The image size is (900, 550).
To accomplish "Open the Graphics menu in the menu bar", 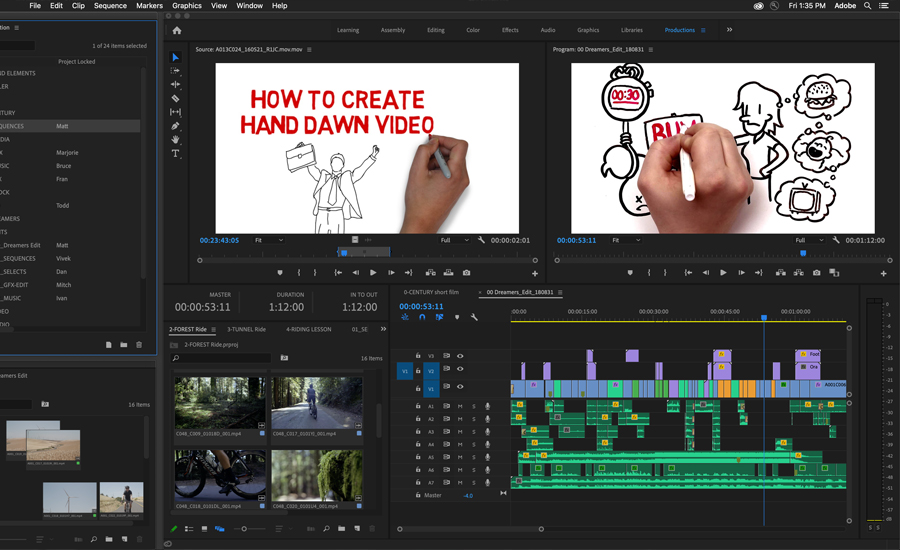I will pyautogui.click(x=187, y=6).
